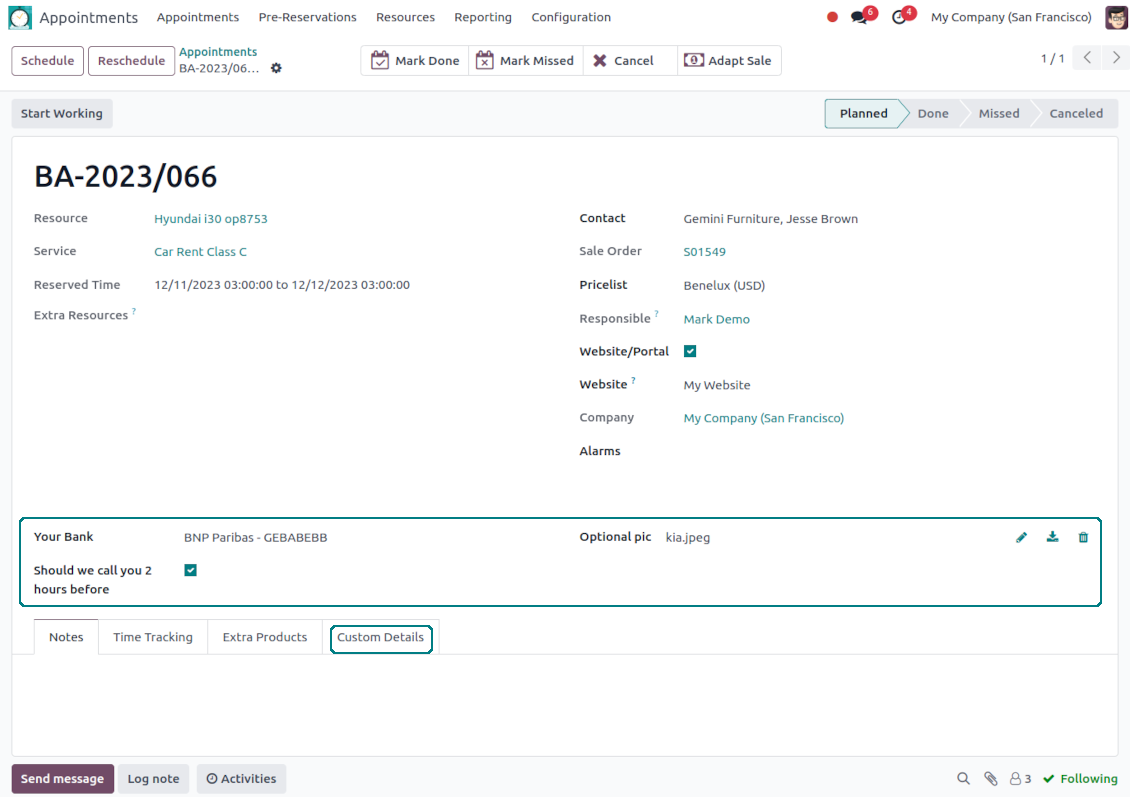1130x797 pixels.
Task: Click the reserved time range value
Action: (x=282, y=285)
